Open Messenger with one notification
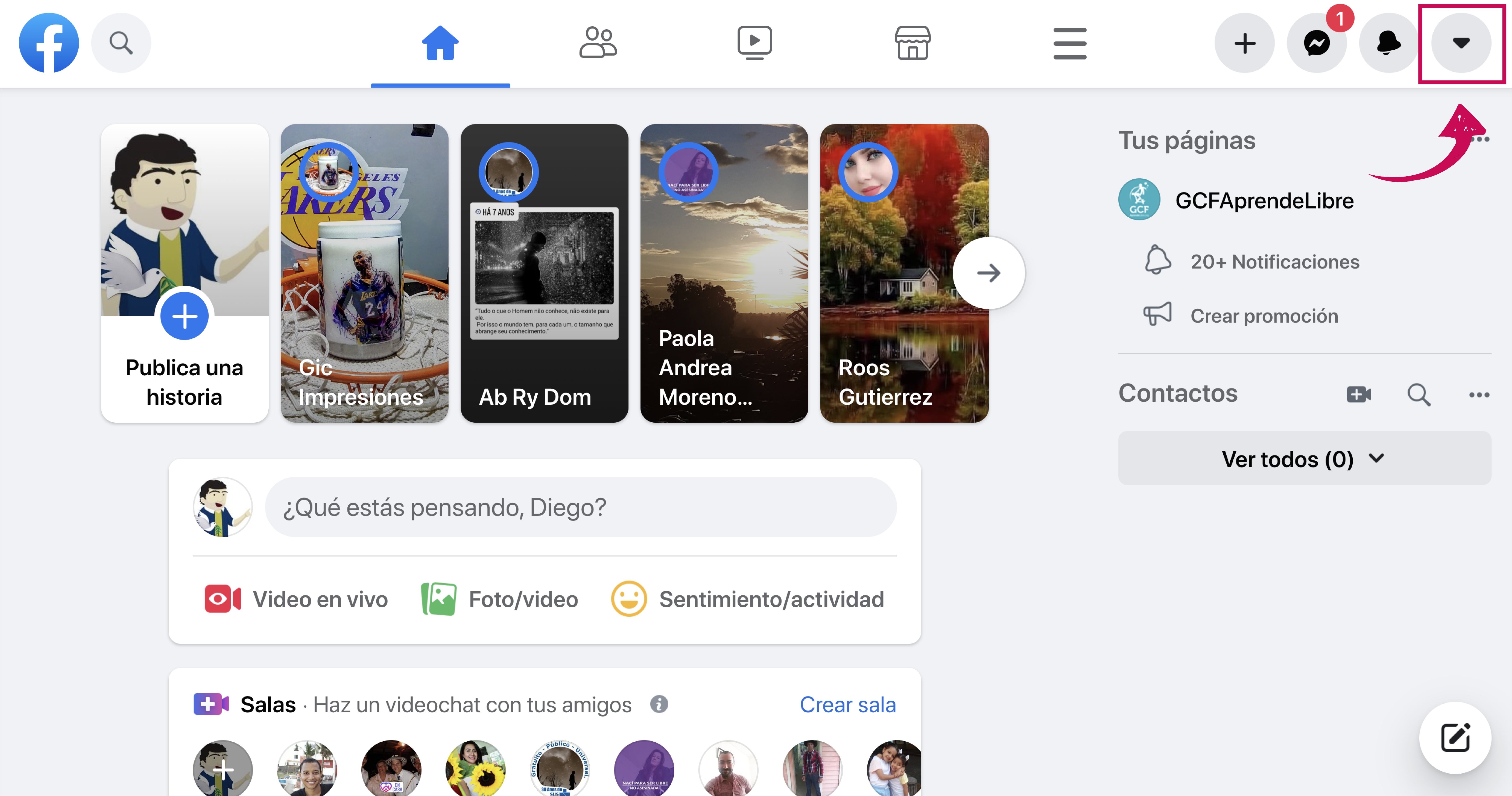The width and height of the screenshot is (1512, 796). [x=1316, y=43]
